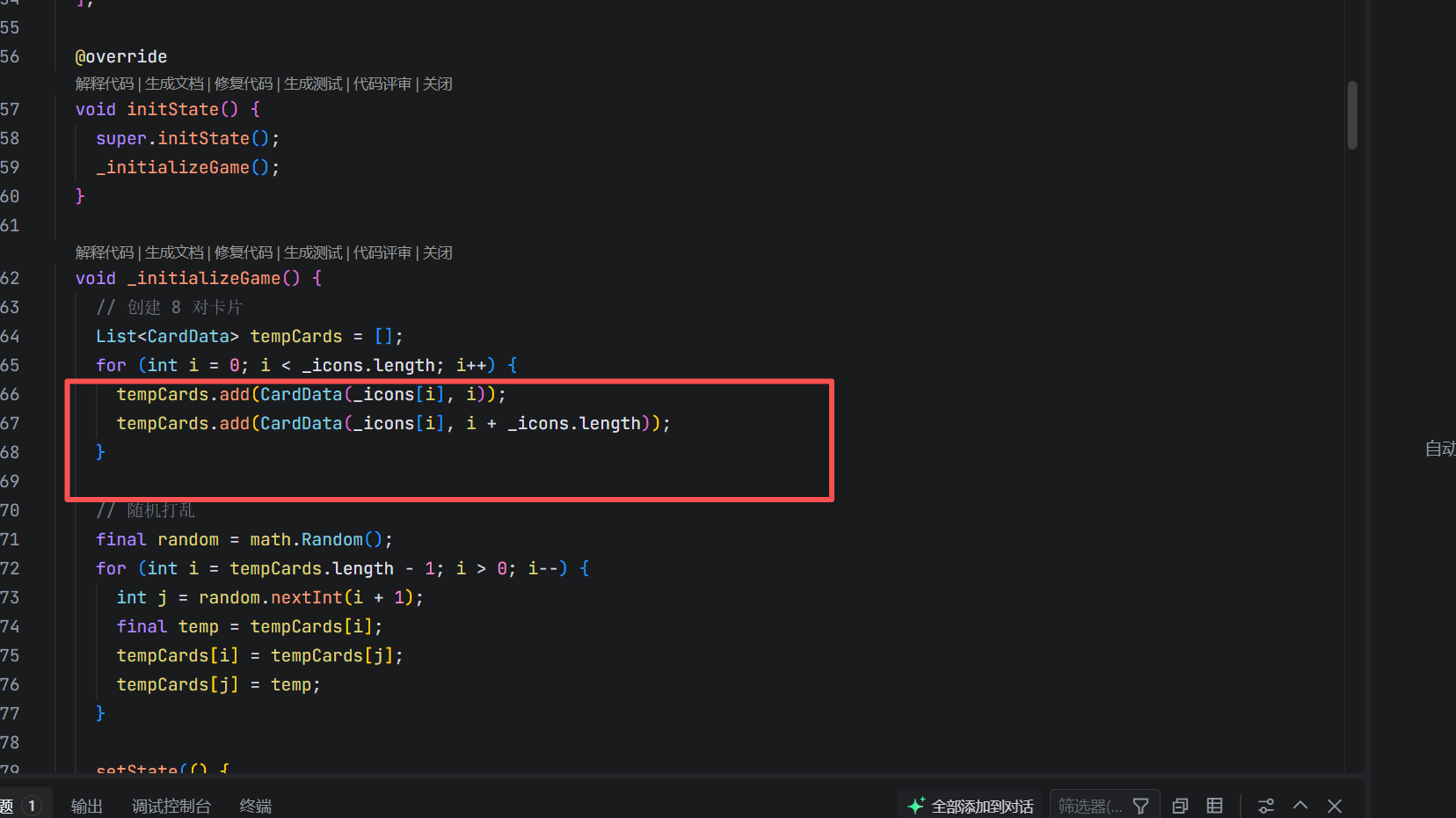This screenshot has height=818, width=1456.
Task: Click 关闭 above void initState
Action: point(438,84)
